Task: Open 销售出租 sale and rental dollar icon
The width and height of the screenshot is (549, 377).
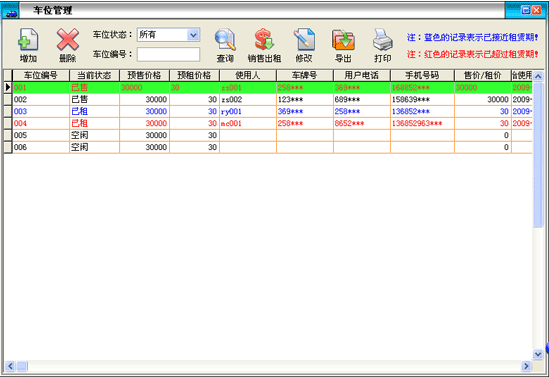Action: [x=264, y=39]
